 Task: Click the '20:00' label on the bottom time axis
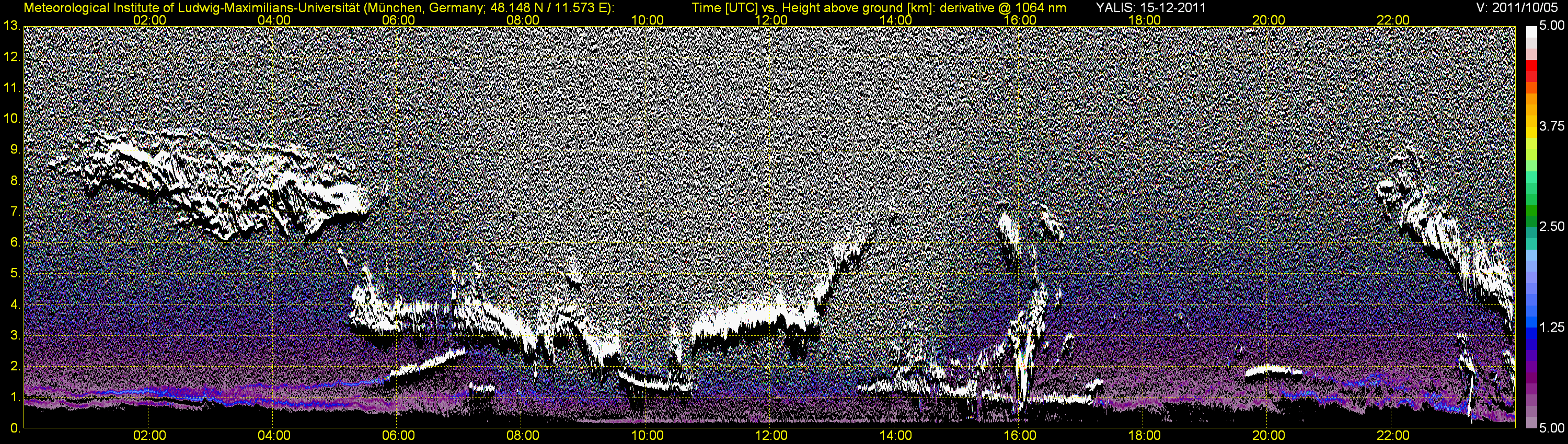1269,436
